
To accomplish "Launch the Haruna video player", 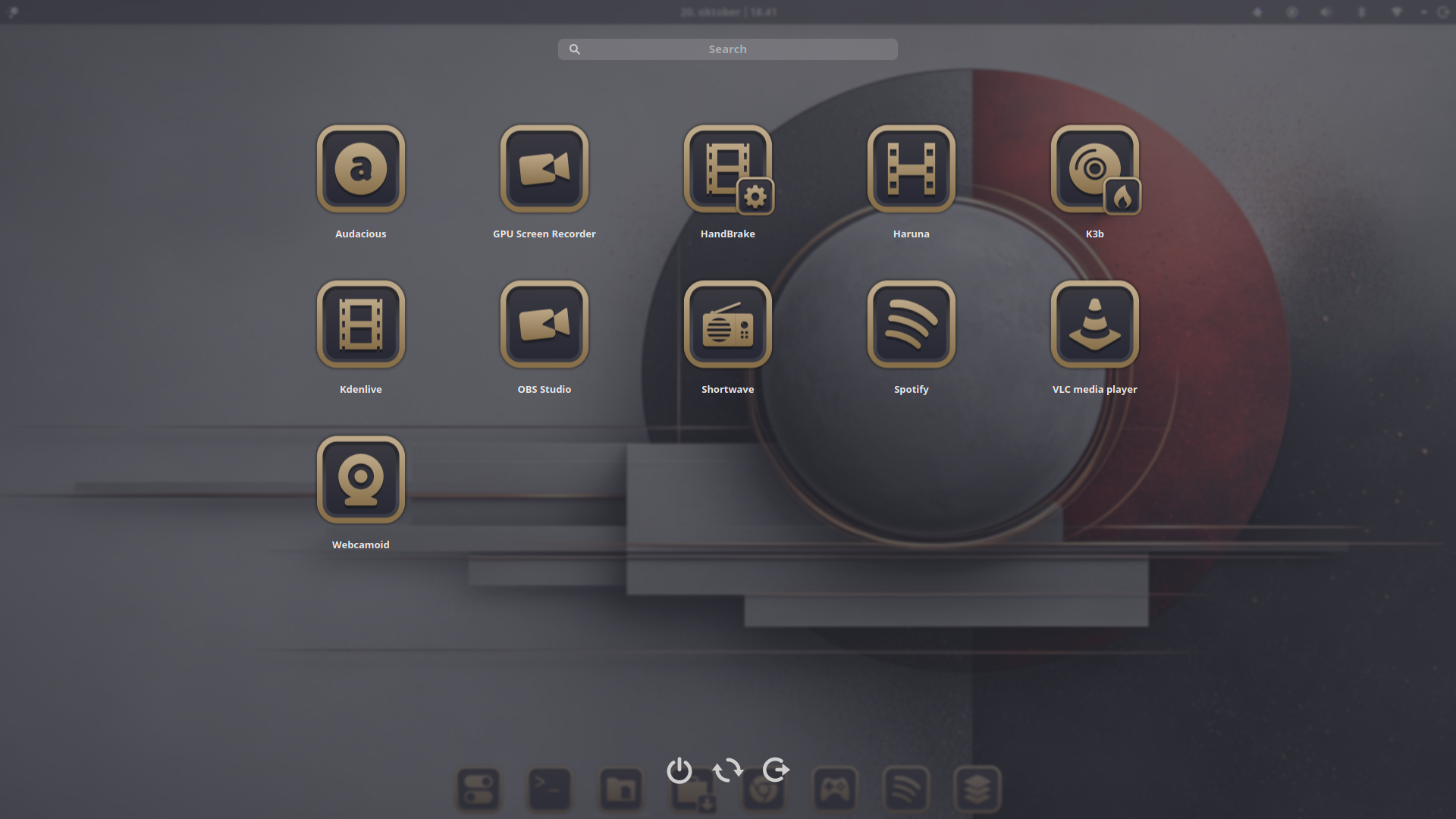I will point(912,168).
